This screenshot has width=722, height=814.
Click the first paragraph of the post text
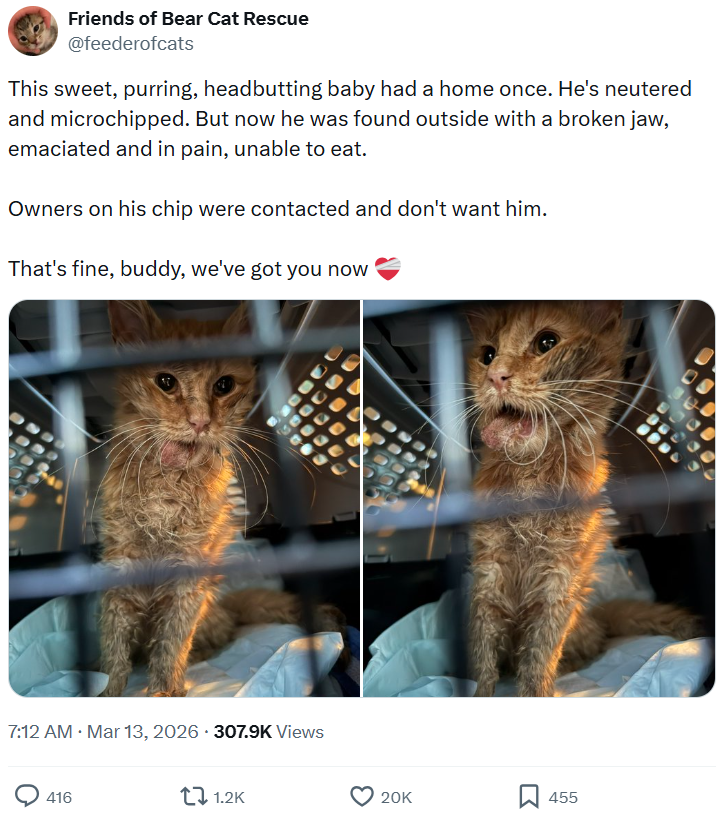tap(350, 119)
